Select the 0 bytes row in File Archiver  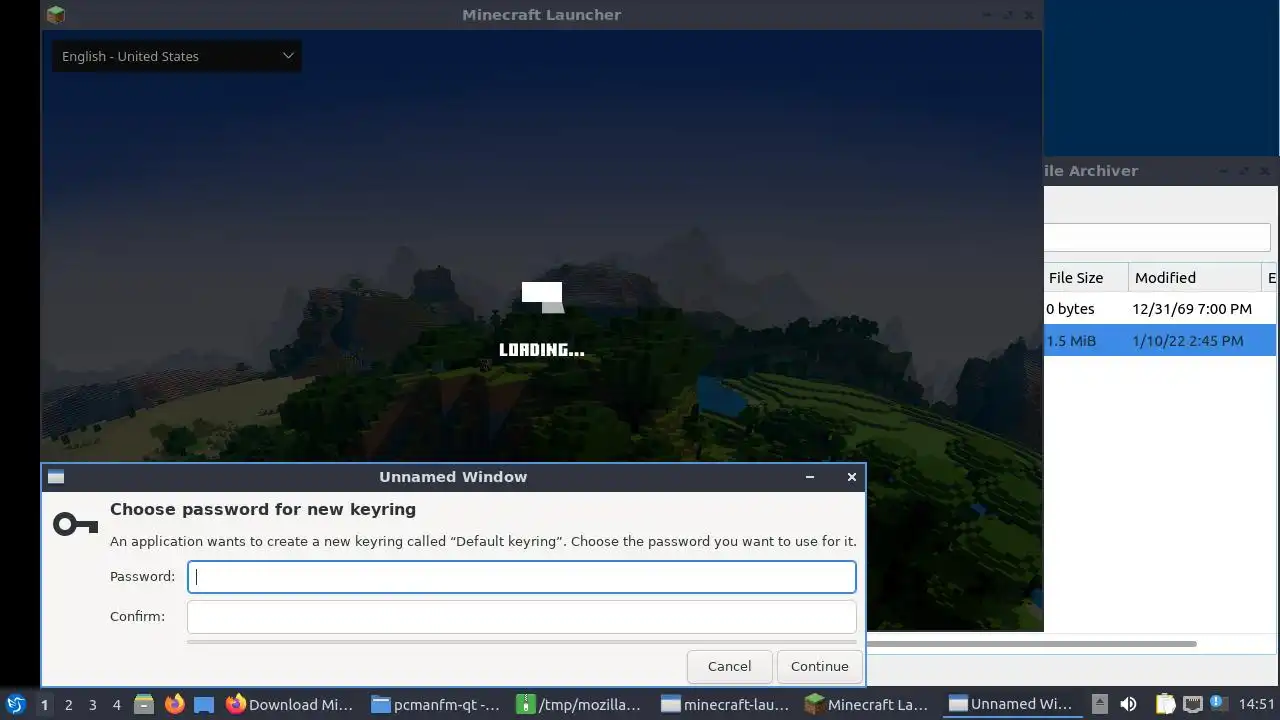click(1160, 309)
